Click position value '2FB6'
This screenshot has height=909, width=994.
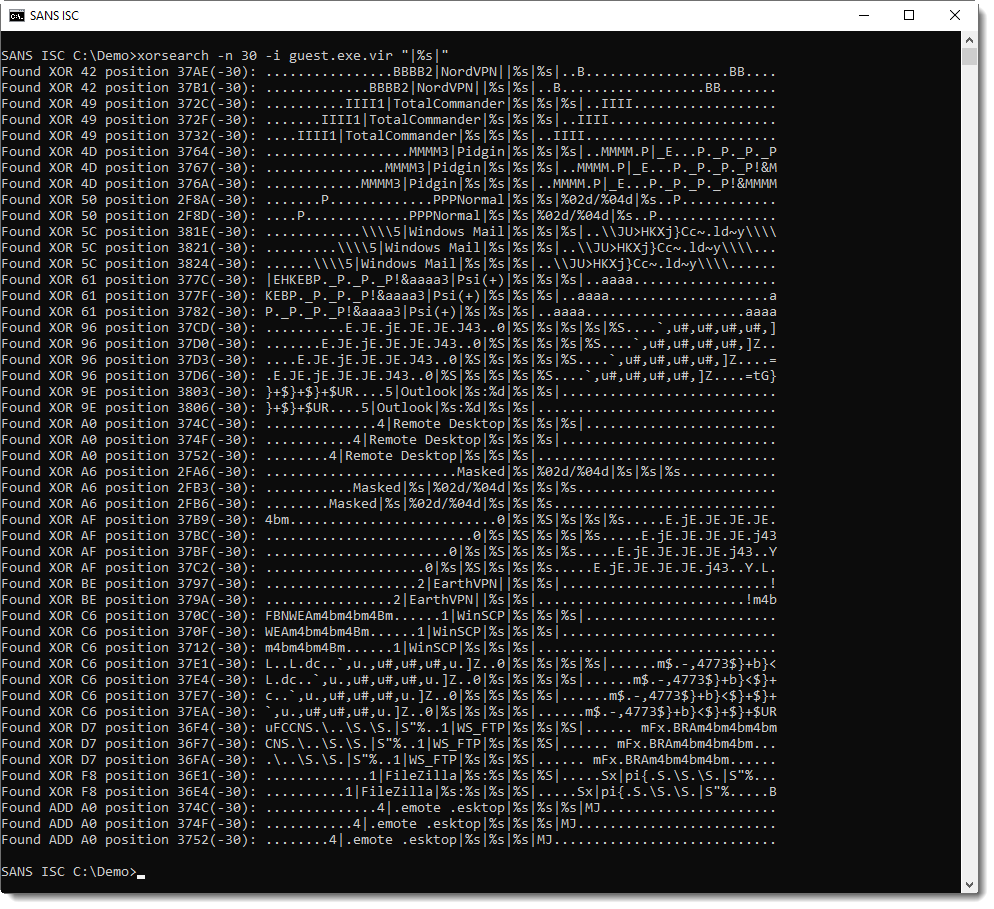click(193, 504)
